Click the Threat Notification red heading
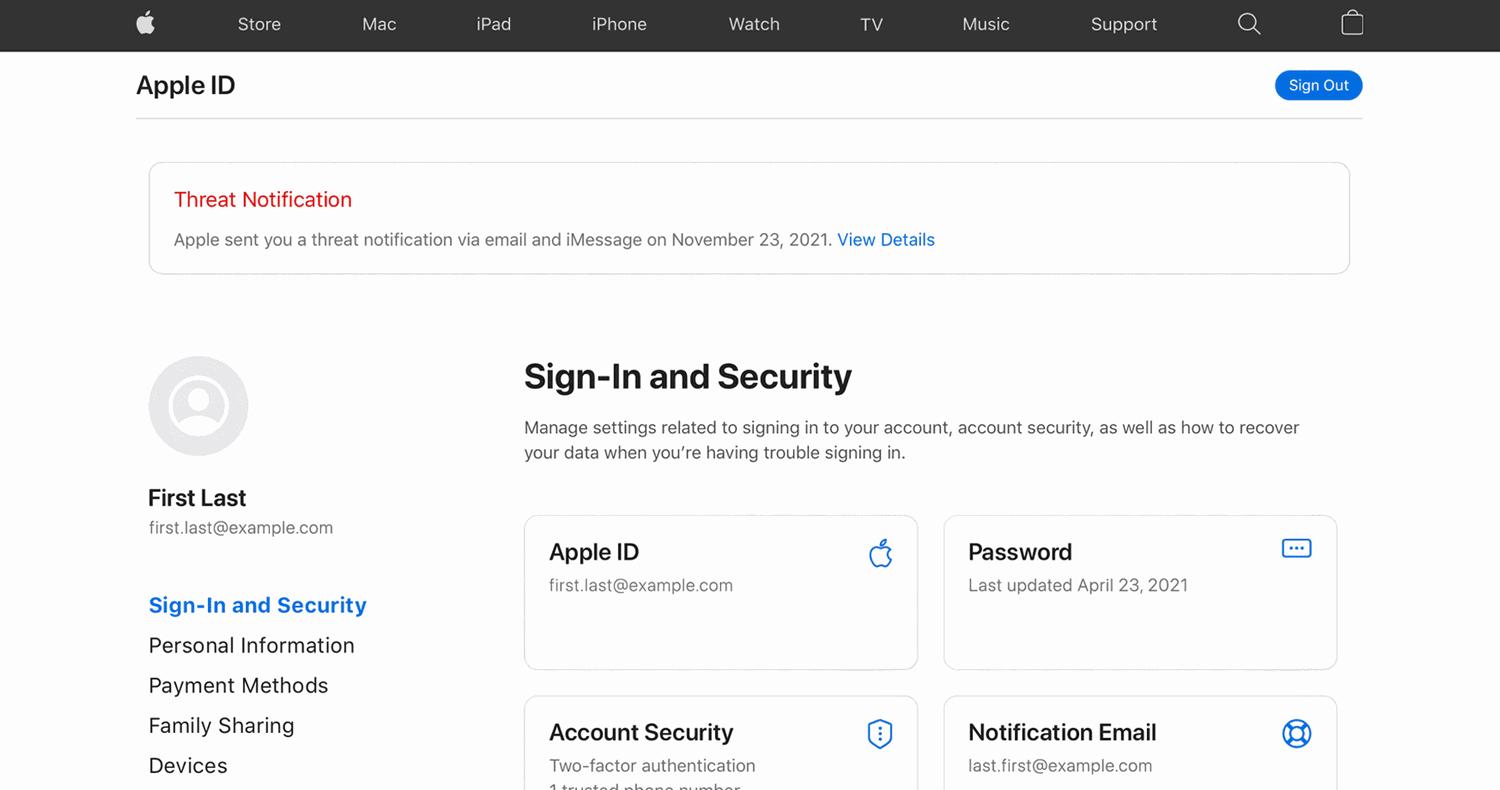Screen dimensions: 1500x790 tap(263, 199)
